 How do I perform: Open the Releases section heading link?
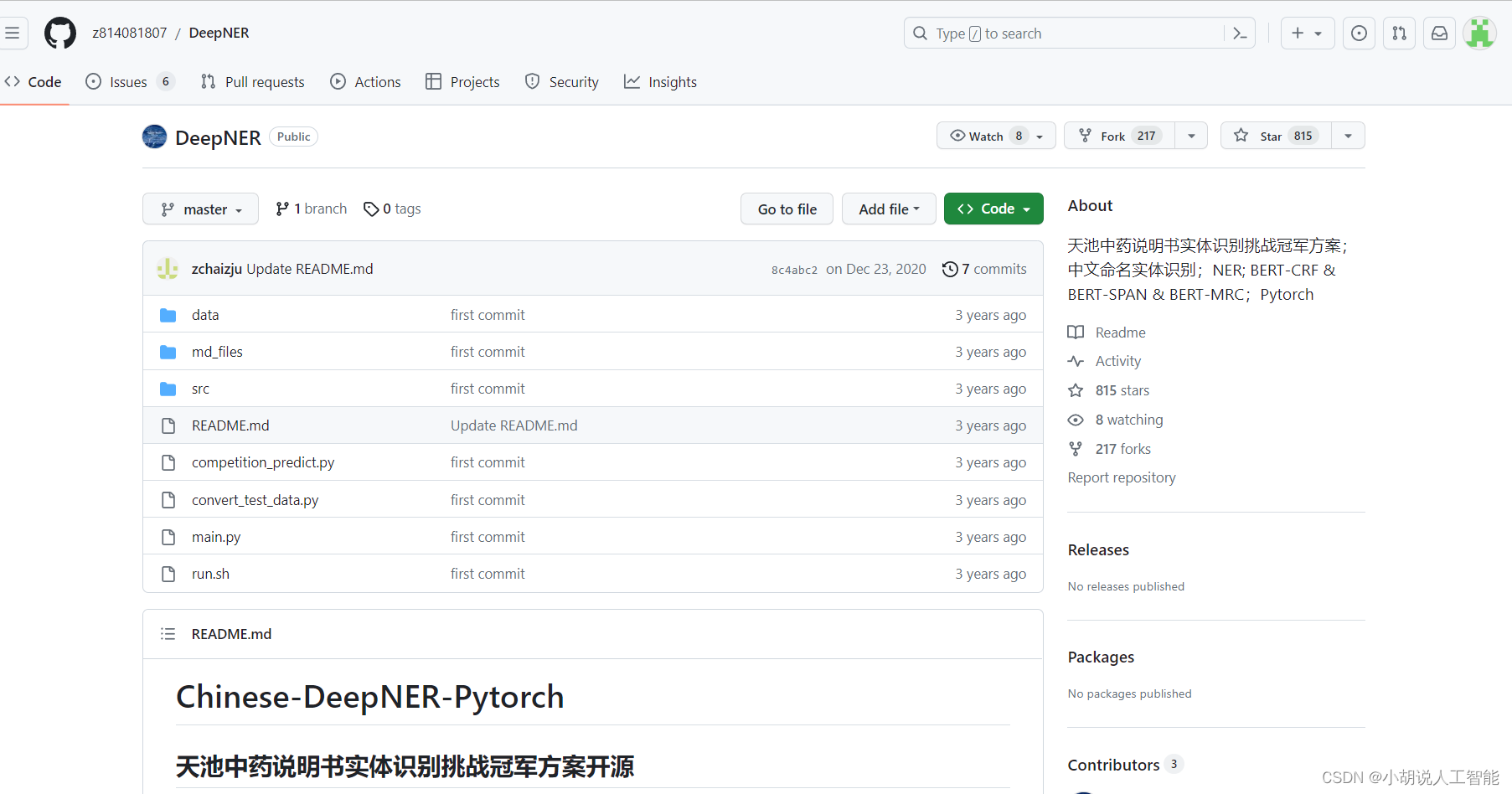1098,549
